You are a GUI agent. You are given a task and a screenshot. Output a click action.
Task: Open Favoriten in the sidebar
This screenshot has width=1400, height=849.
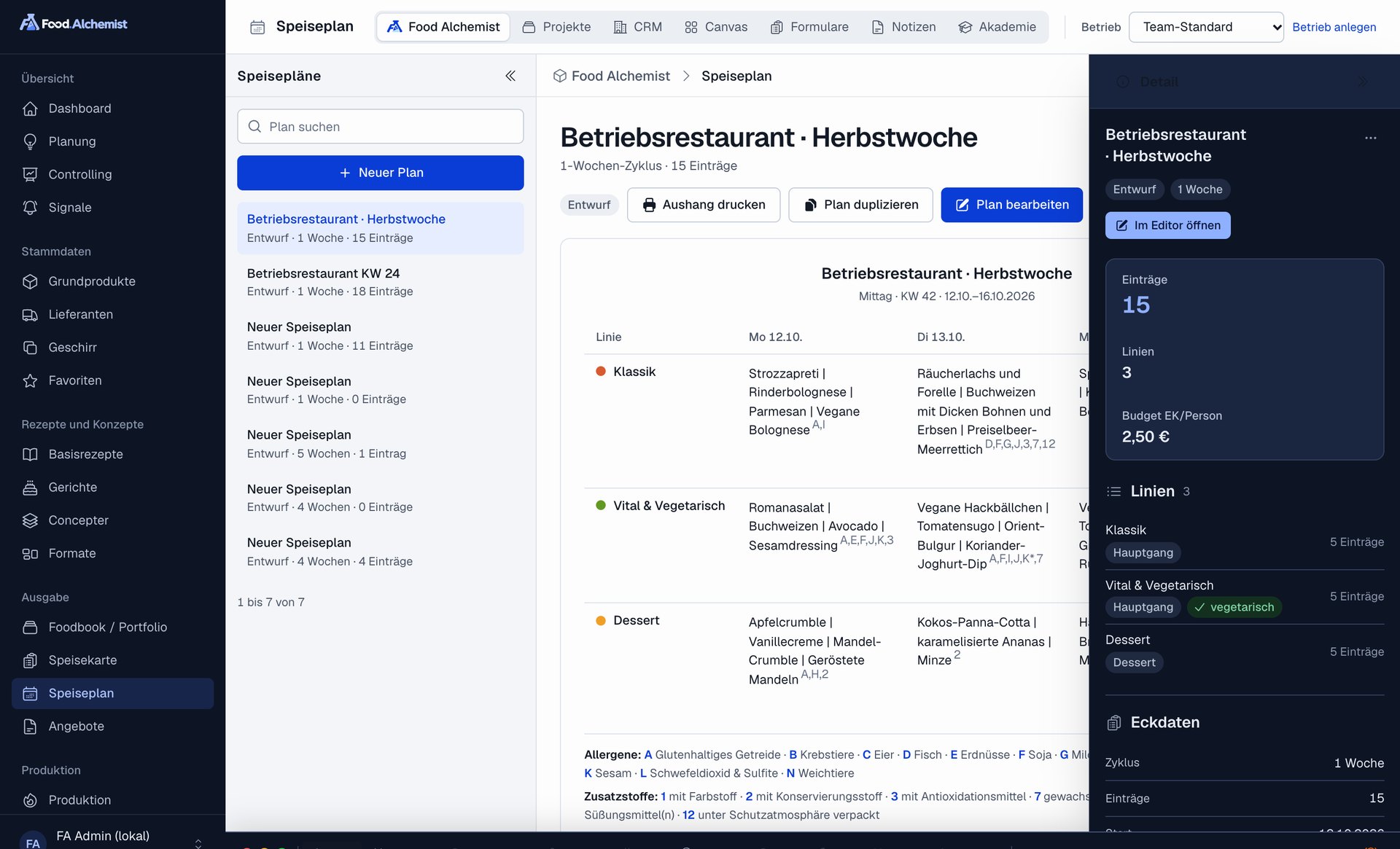click(112, 380)
